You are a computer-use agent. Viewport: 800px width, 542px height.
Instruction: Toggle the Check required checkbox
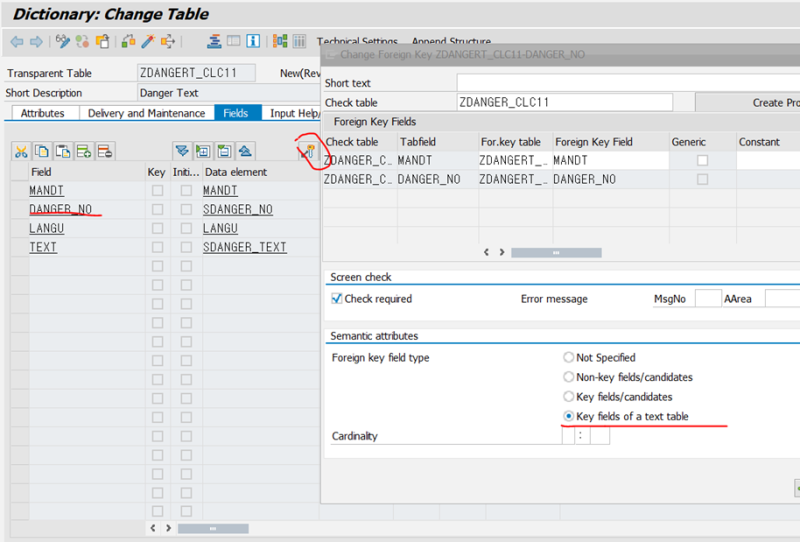tap(337, 299)
